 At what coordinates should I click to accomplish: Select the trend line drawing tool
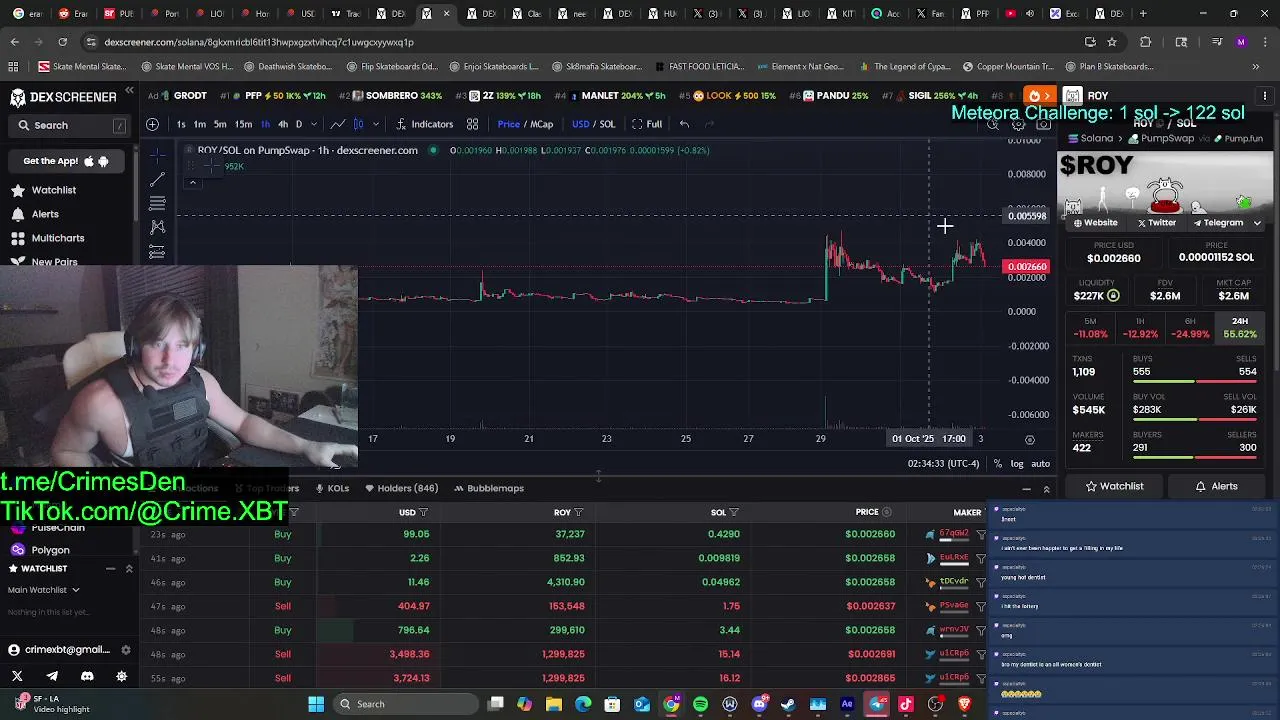point(157,180)
